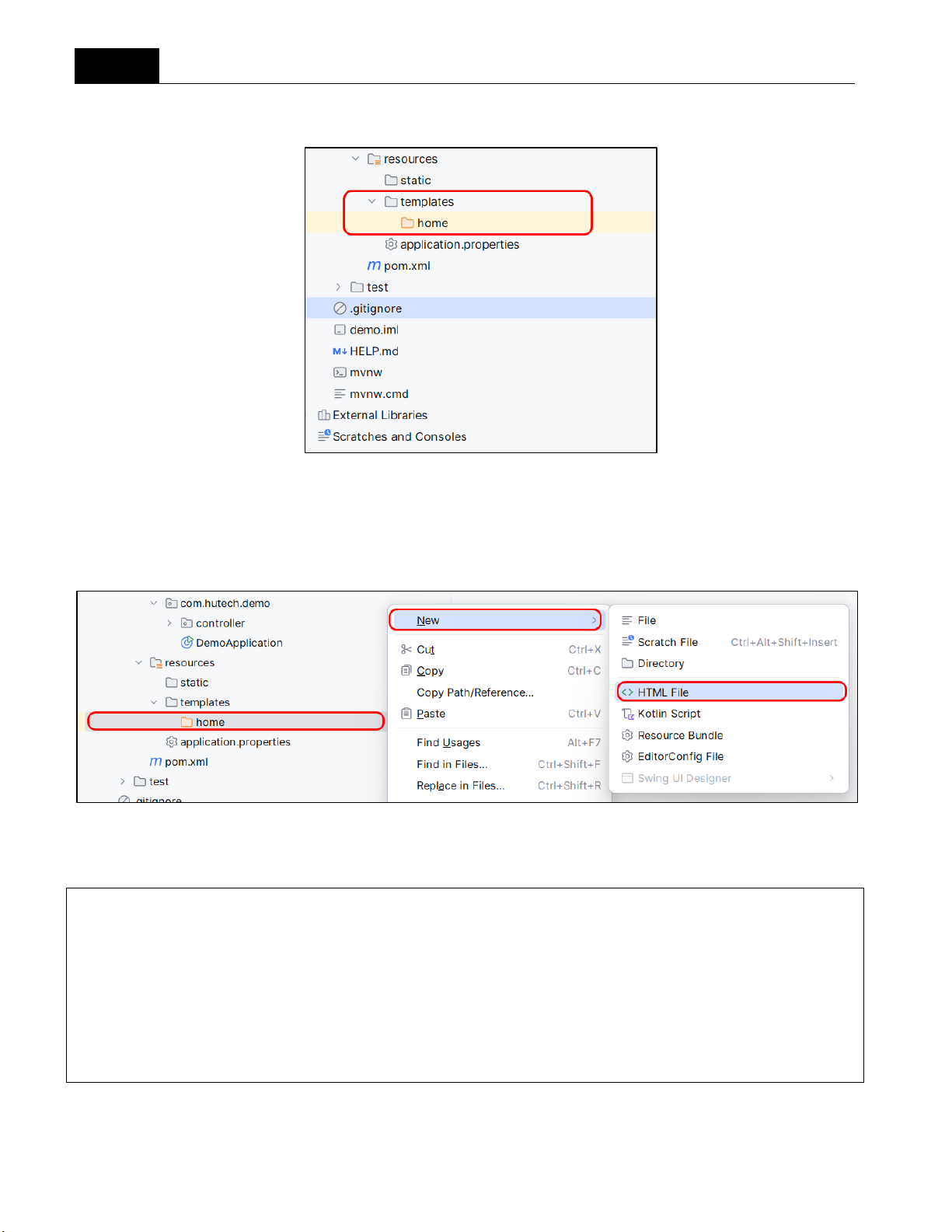The width and height of the screenshot is (952, 1232).
Task: Select Copy Path/Reference menu entry
Action: click(475, 693)
